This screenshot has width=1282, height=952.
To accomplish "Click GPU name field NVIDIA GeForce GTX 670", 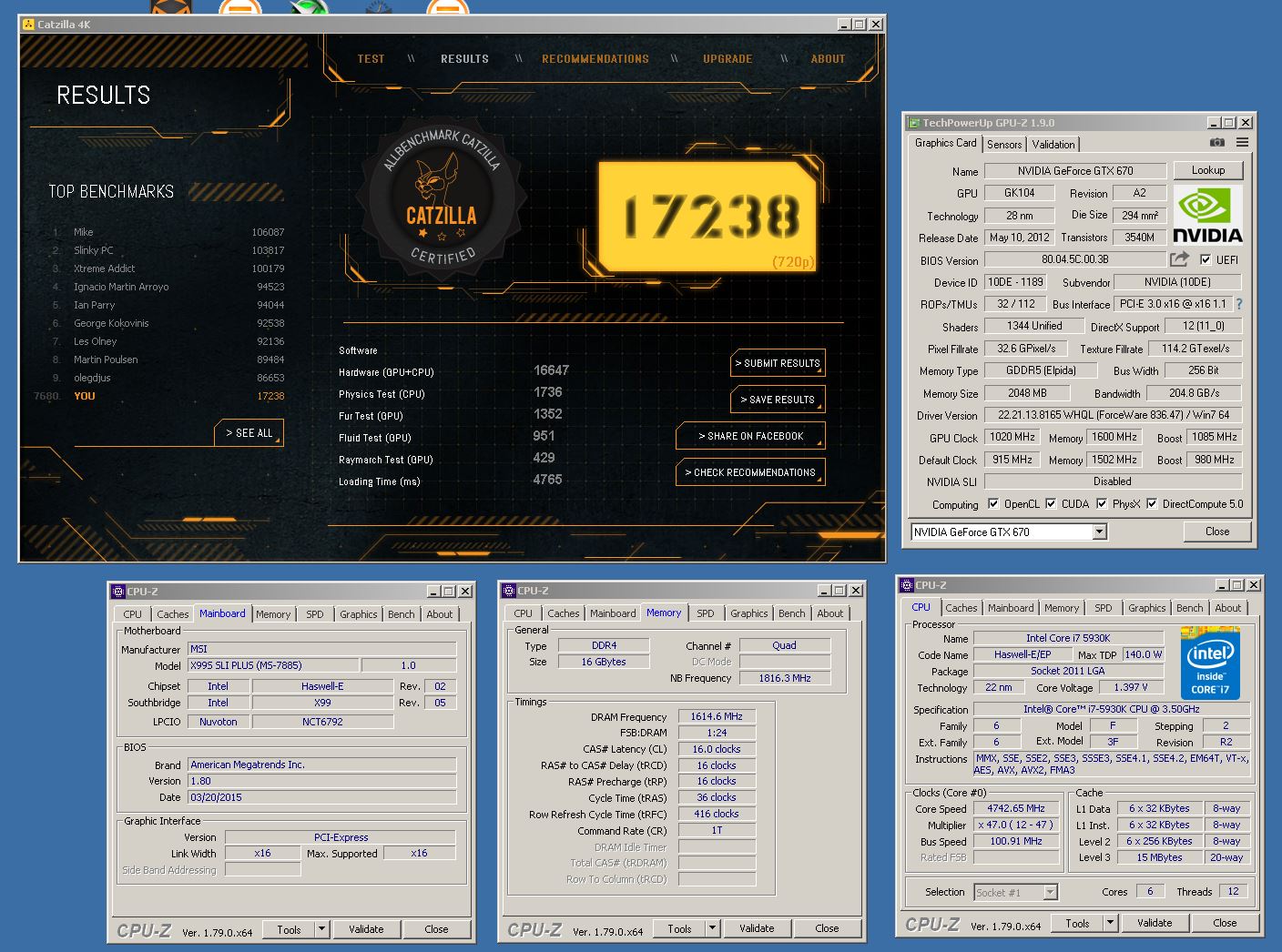I will [1075, 170].
